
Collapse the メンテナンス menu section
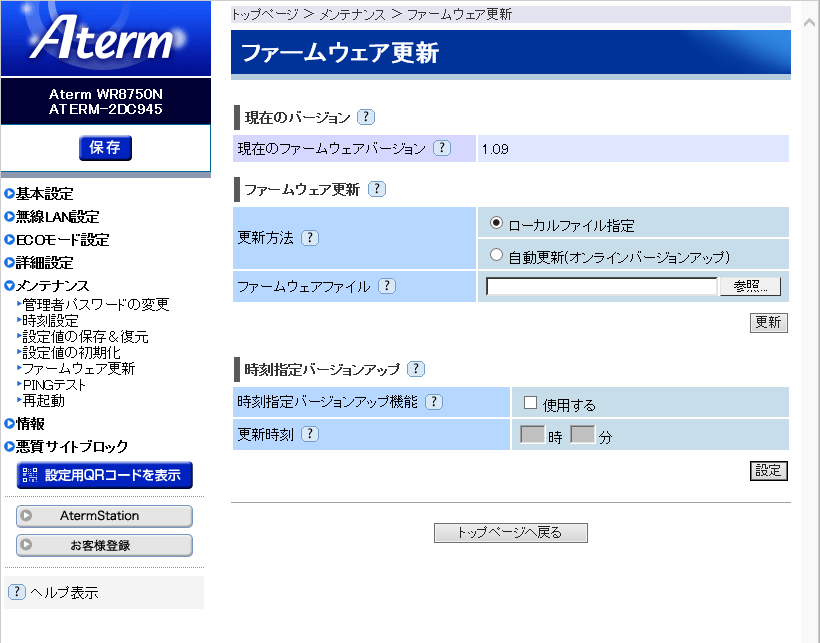[51, 286]
